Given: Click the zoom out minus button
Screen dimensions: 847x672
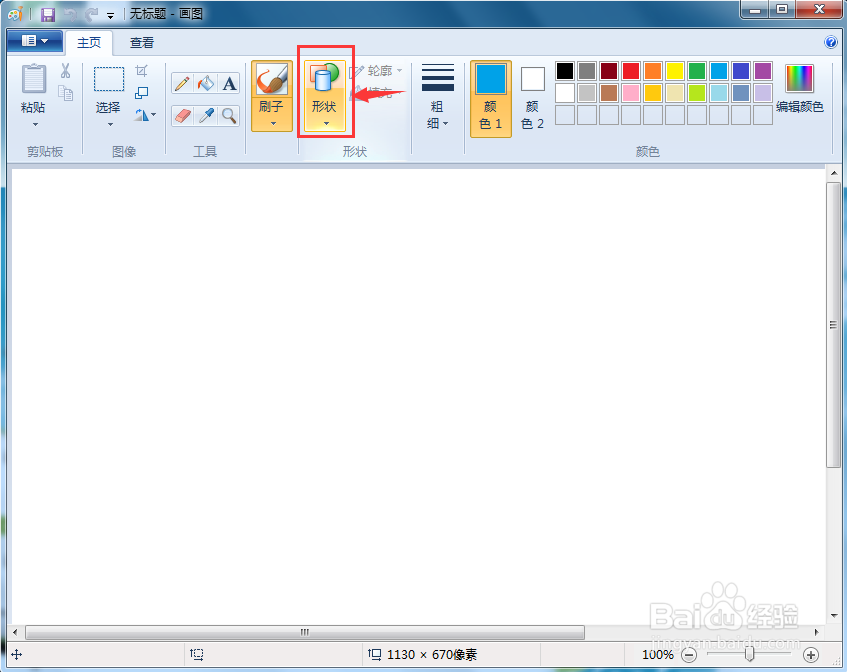Looking at the screenshot, I should coord(689,655).
